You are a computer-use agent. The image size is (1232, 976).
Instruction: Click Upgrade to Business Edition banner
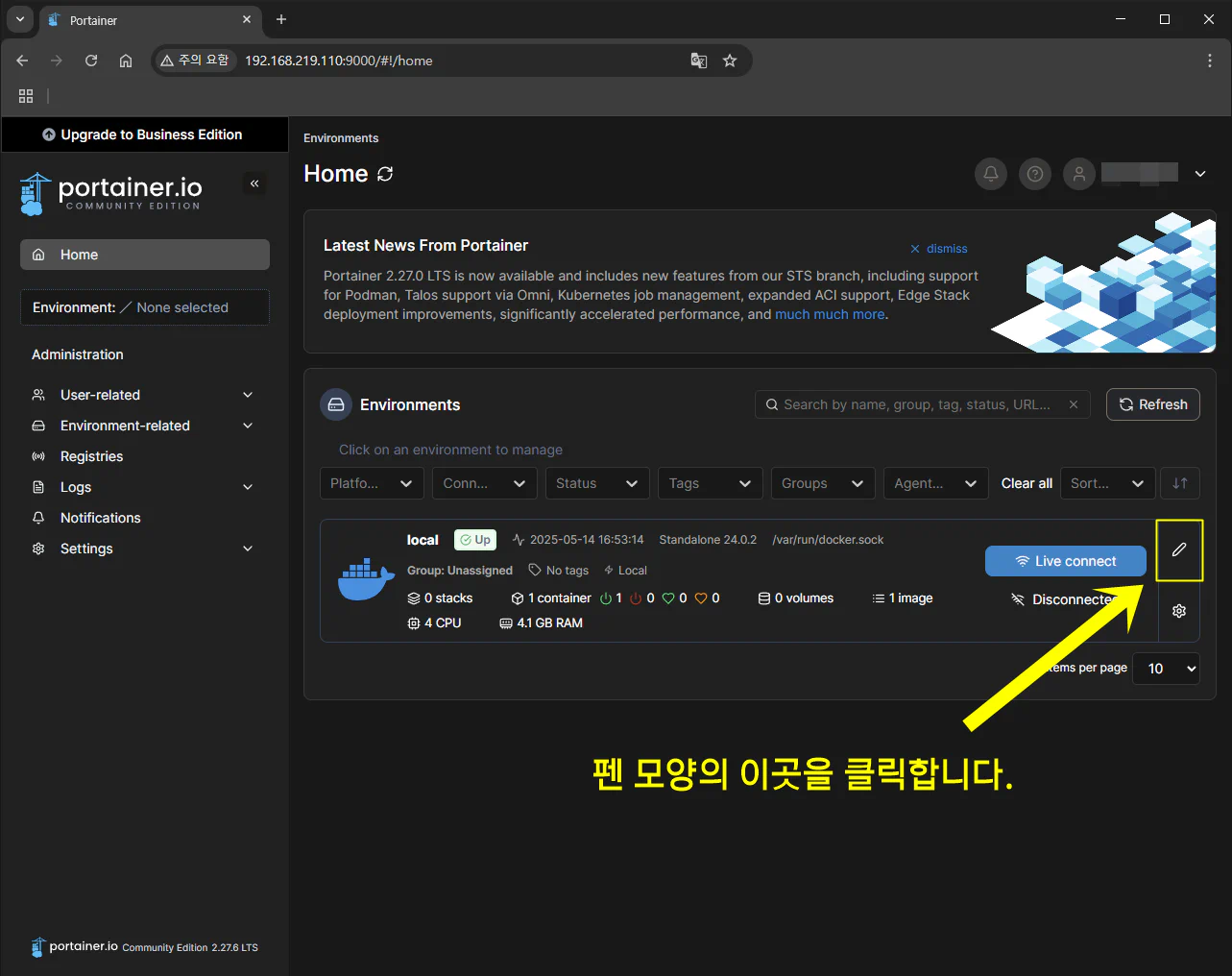pos(144,134)
